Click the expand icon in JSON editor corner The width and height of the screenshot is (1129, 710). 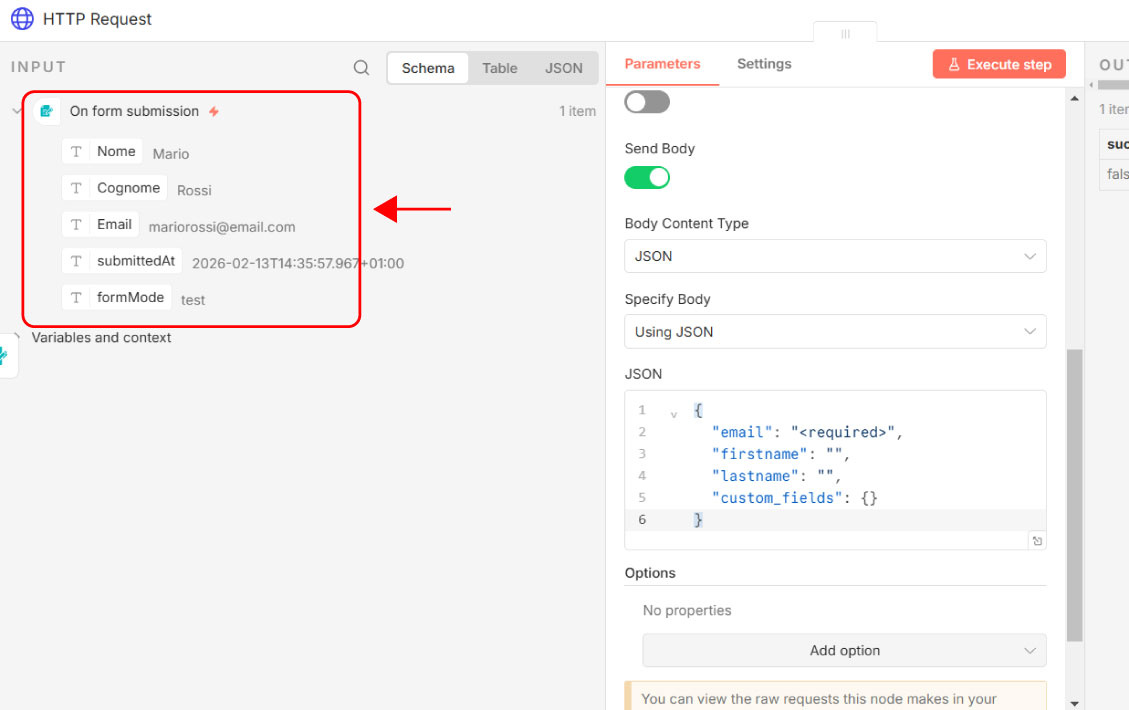pos(1037,541)
